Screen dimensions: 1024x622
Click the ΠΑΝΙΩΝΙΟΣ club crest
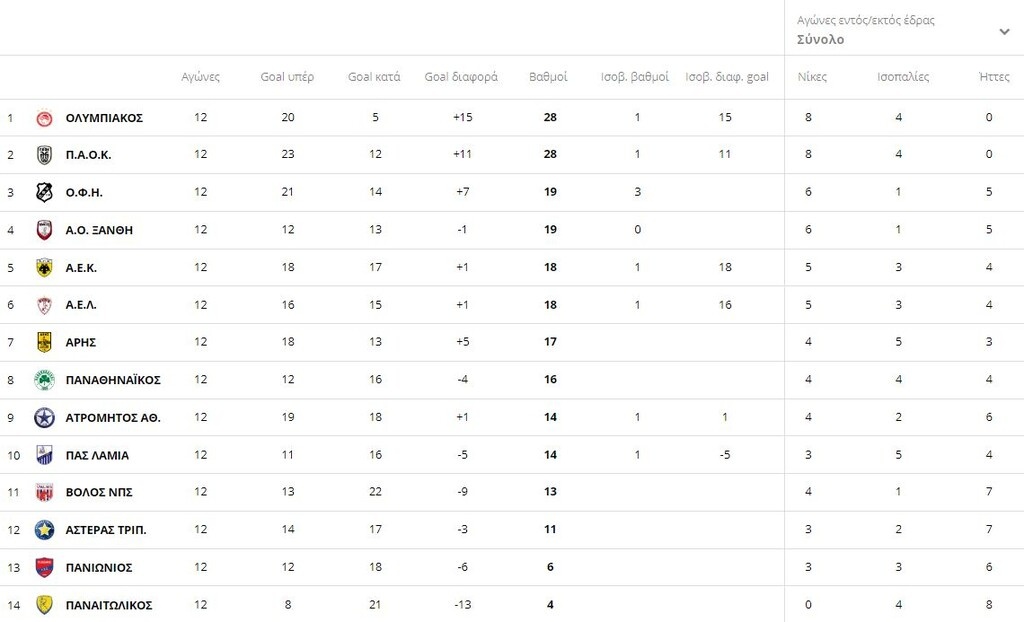[44, 567]
